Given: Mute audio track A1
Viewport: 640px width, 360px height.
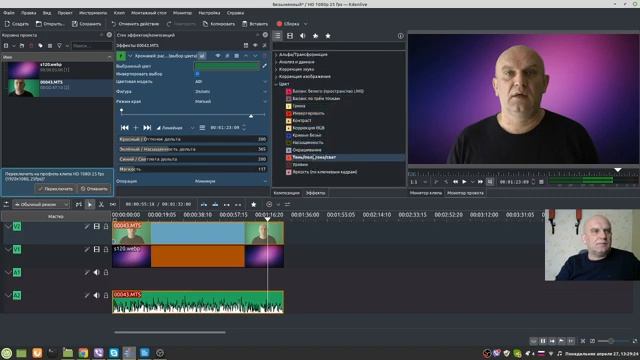Looking at the screenshot, I should (x=97, y=272).
